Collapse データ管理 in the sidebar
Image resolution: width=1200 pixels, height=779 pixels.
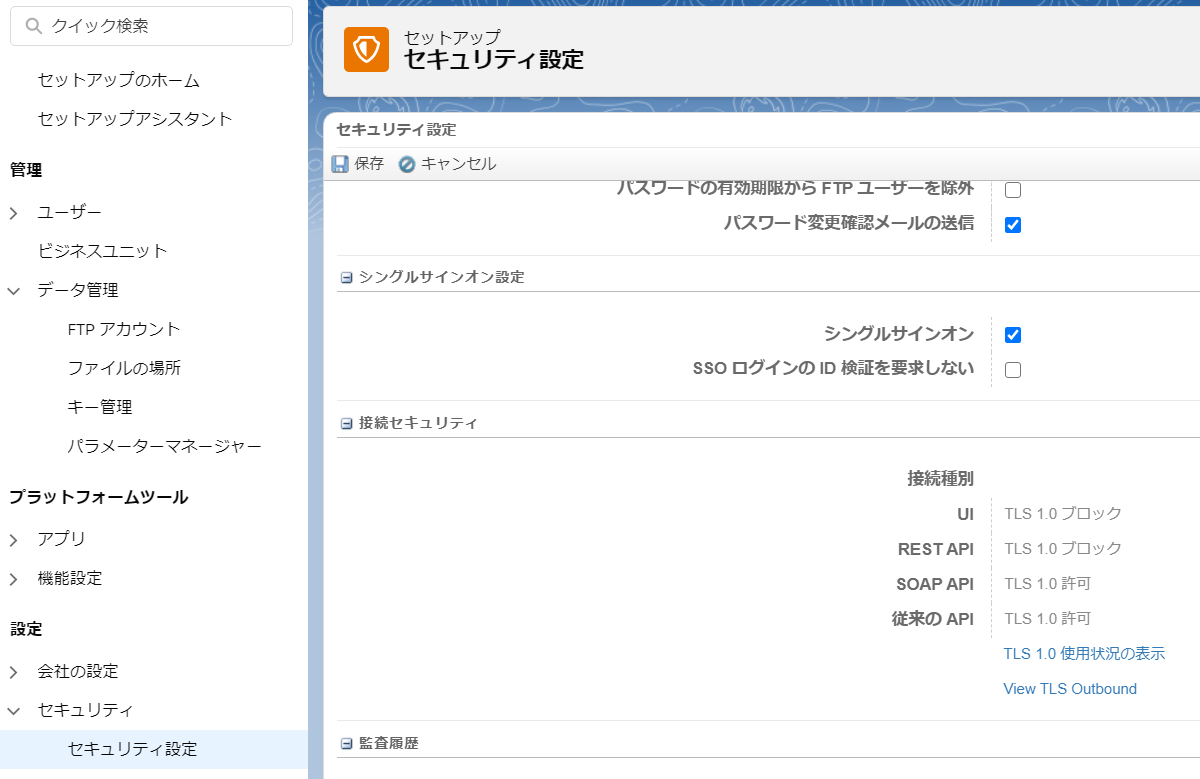(12, 290)
